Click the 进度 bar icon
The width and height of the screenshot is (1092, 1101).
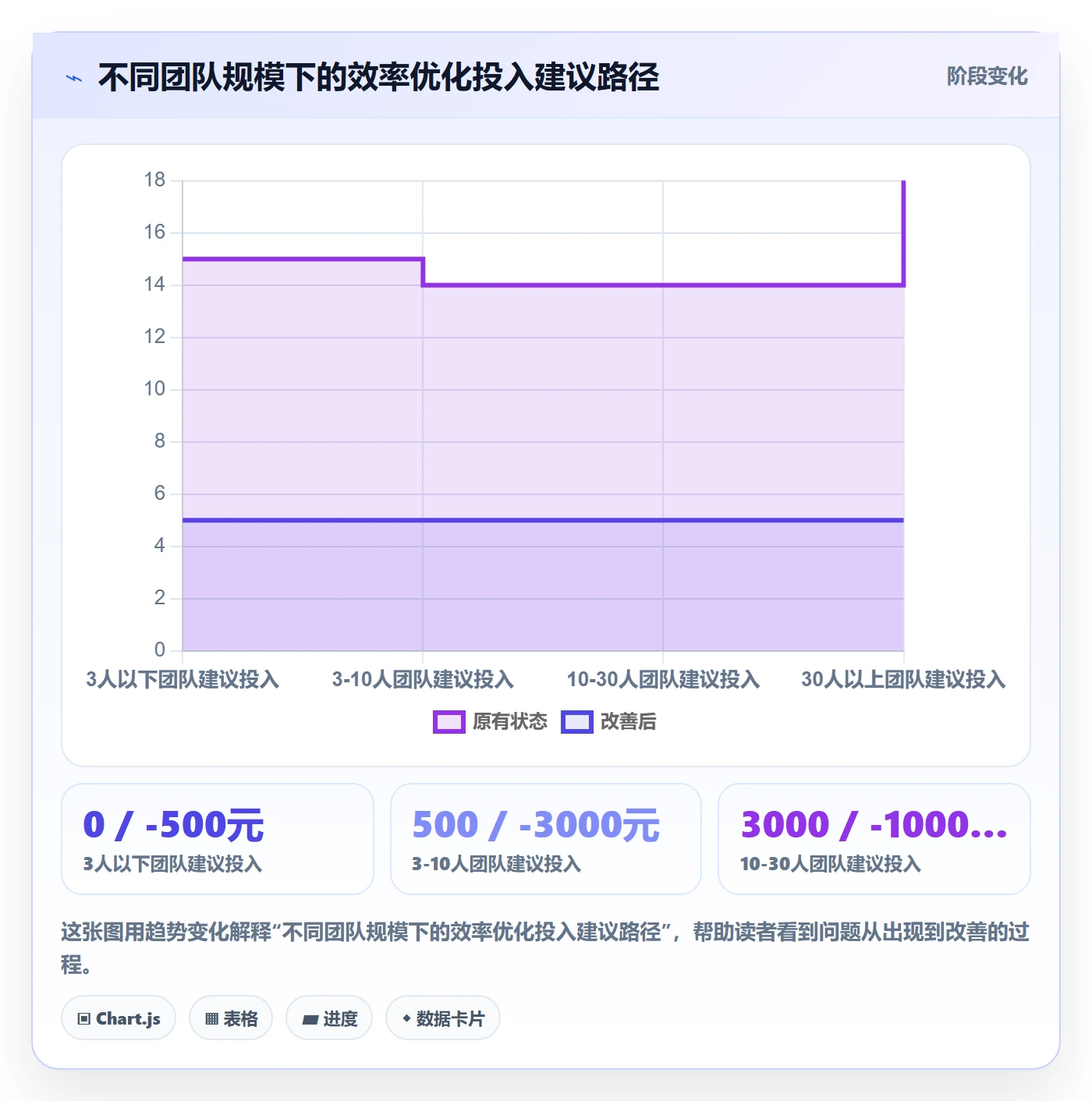pos(310,1019)
